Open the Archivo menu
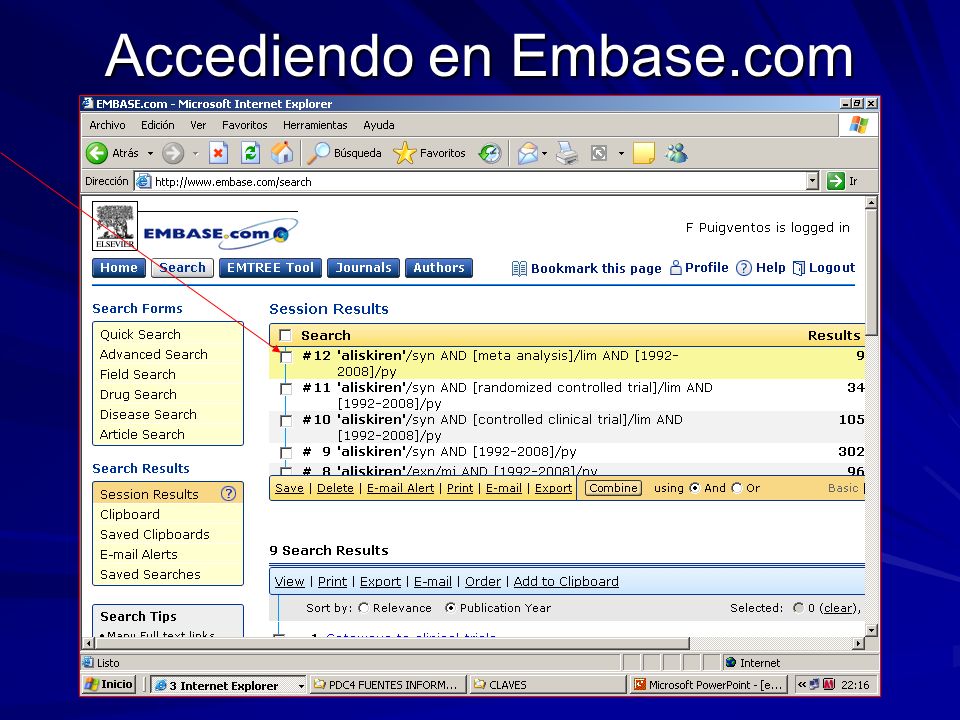The image size is (960, 720). point(107,125)
